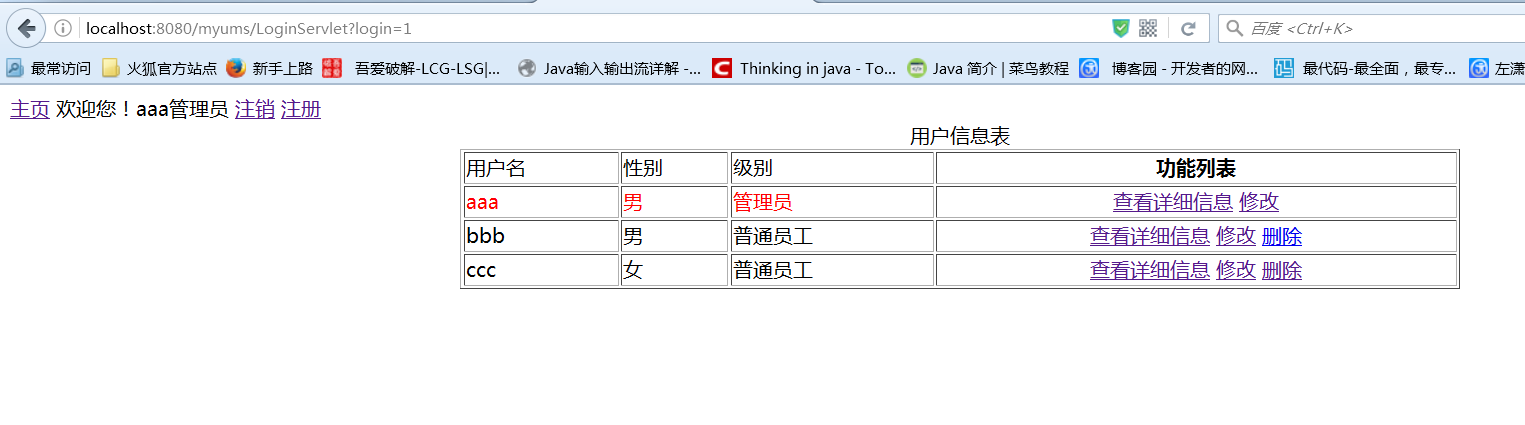Click the 注销 logout link
Viewport: 1525px width, 425px height.
pyautogui.click(x=254, y=110)
